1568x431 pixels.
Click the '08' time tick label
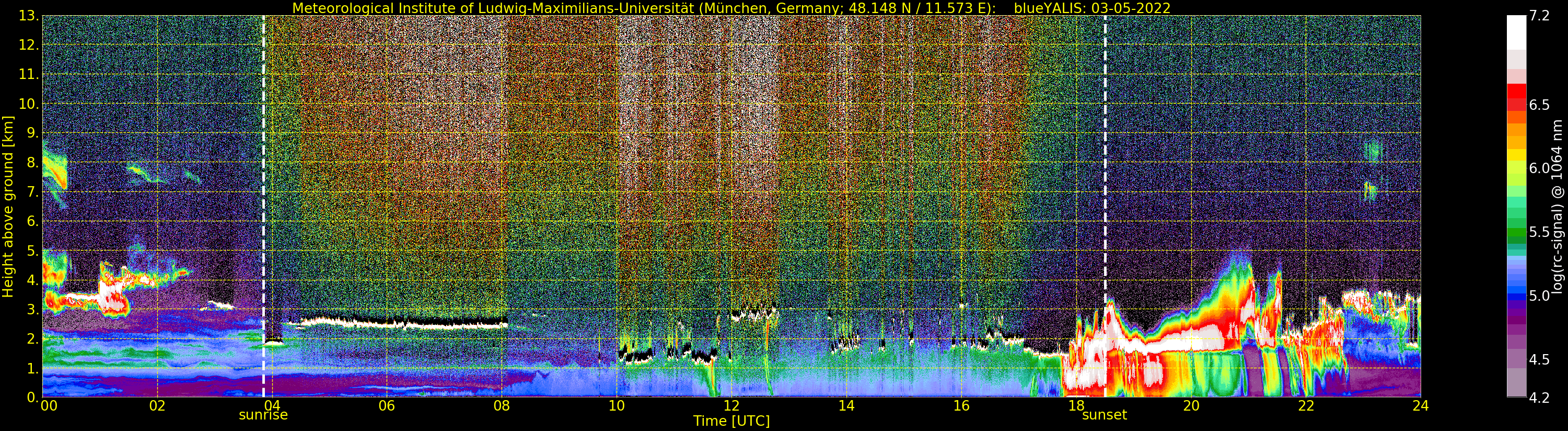502,406
